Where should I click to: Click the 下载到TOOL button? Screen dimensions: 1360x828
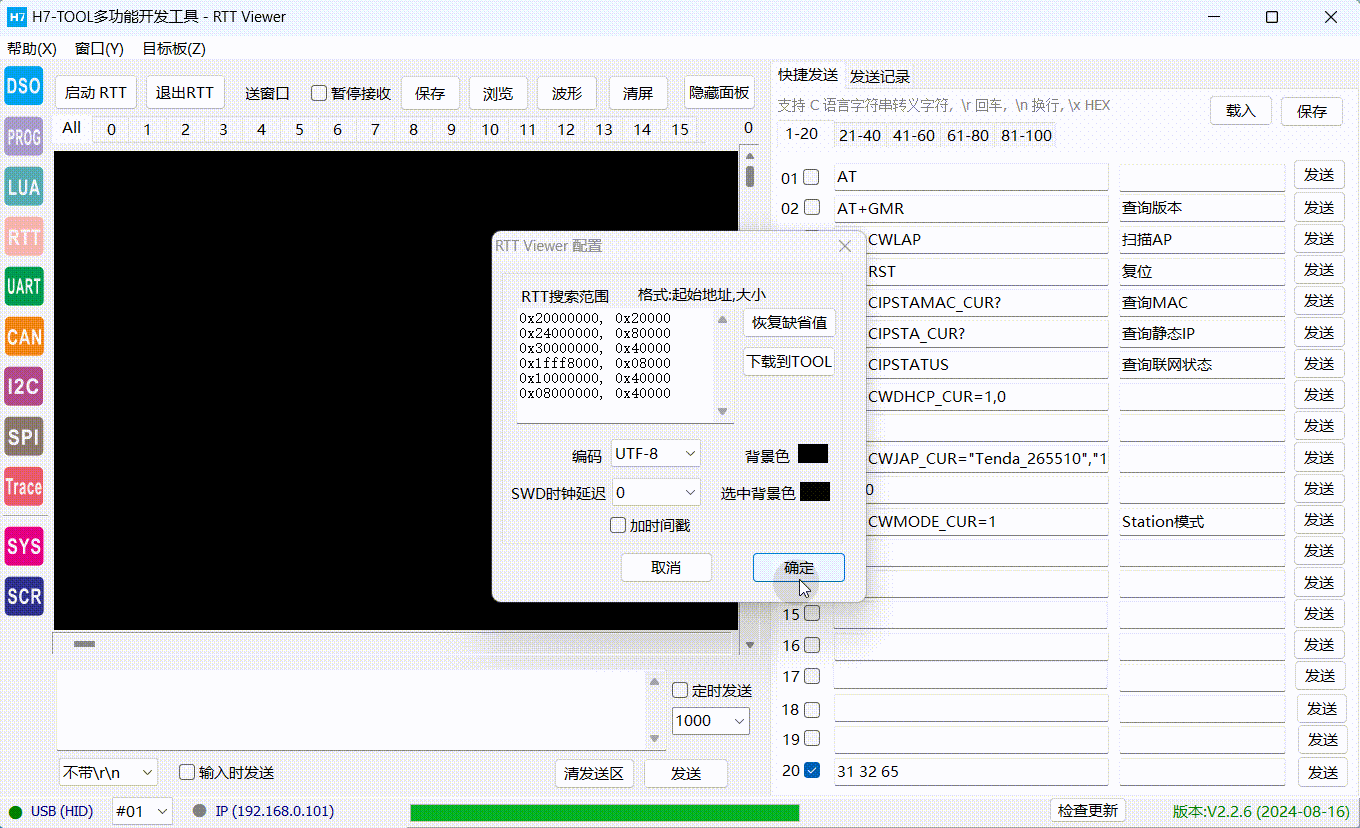click(x=789, y=362)
